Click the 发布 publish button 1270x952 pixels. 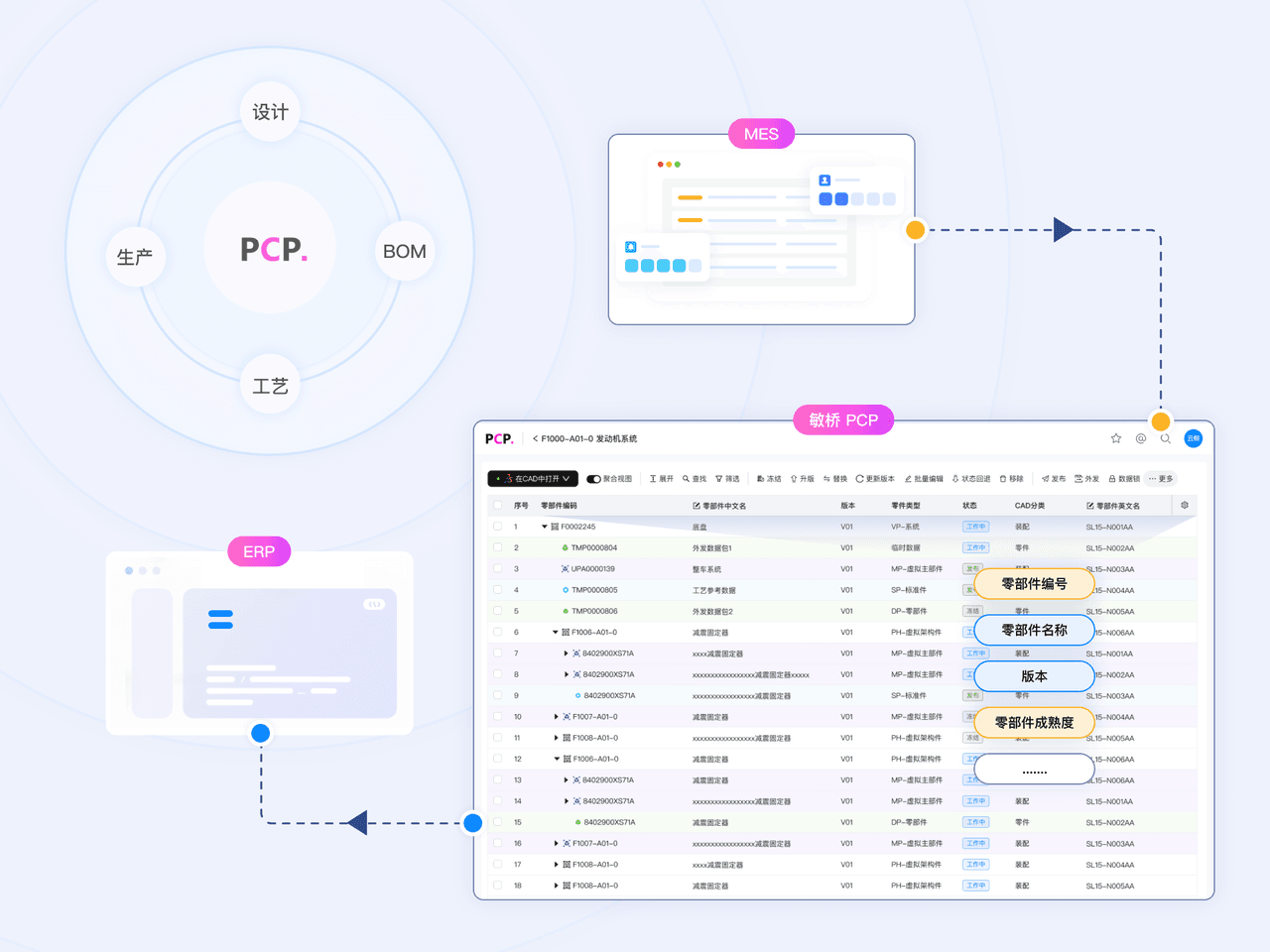pyautogui.click(x=1054, y=479)
